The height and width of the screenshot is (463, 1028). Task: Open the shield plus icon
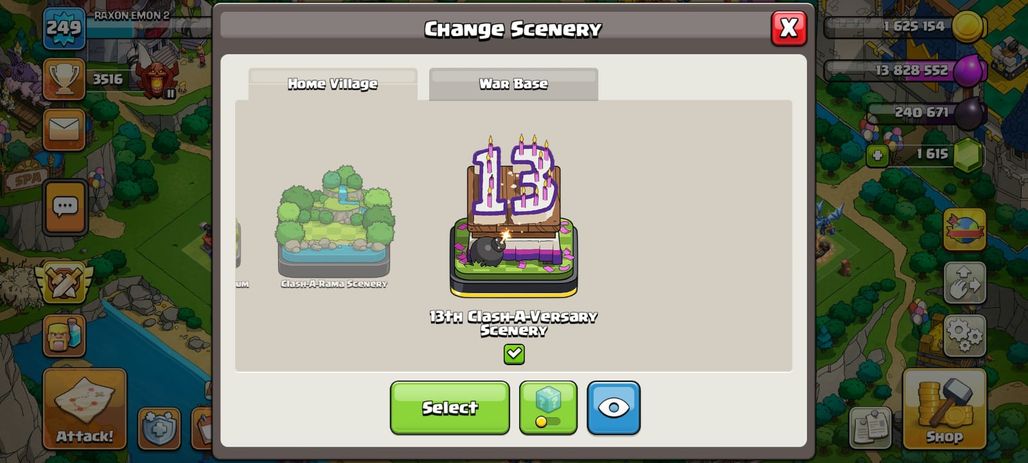(x=159, y=428)
